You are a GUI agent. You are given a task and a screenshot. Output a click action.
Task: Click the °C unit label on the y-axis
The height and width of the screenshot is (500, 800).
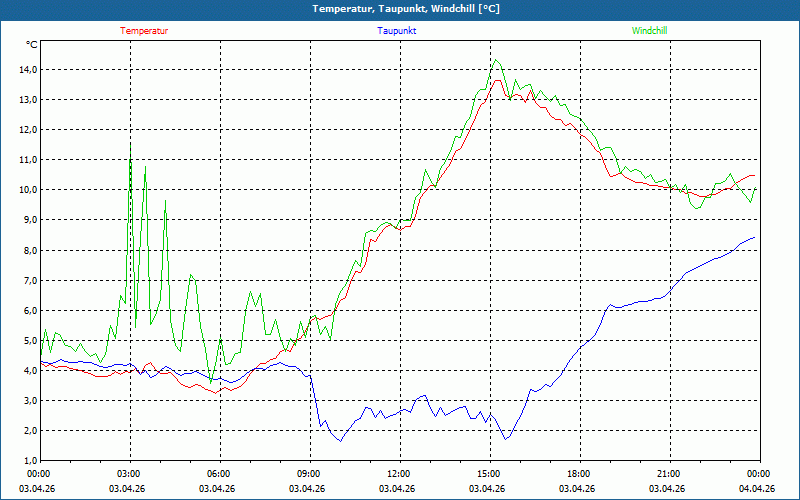[32, 45]
